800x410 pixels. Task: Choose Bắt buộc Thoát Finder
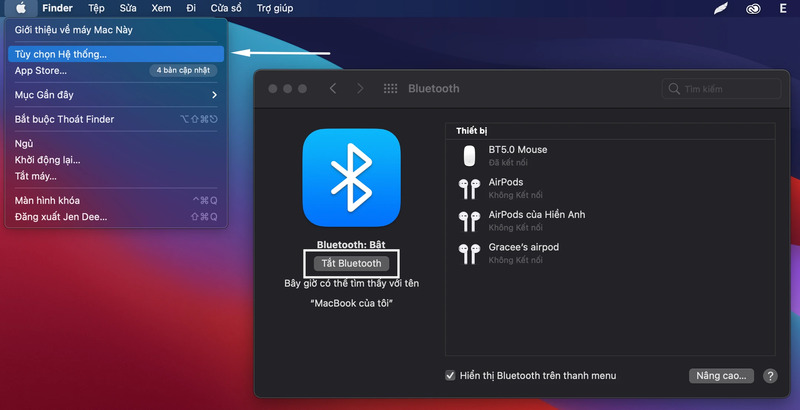point(116,119)
